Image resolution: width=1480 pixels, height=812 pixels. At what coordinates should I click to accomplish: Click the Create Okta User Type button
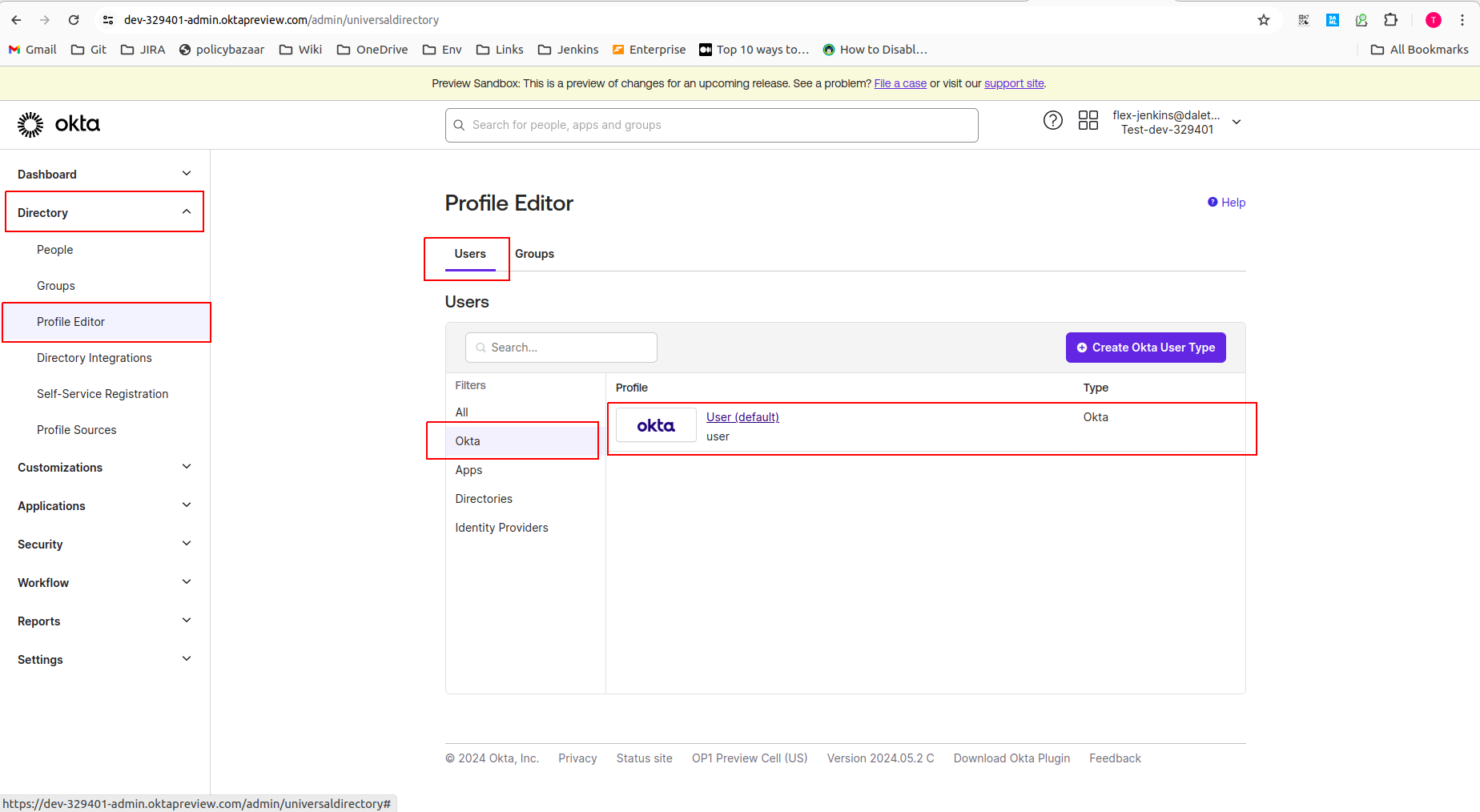click(1145, 348)
